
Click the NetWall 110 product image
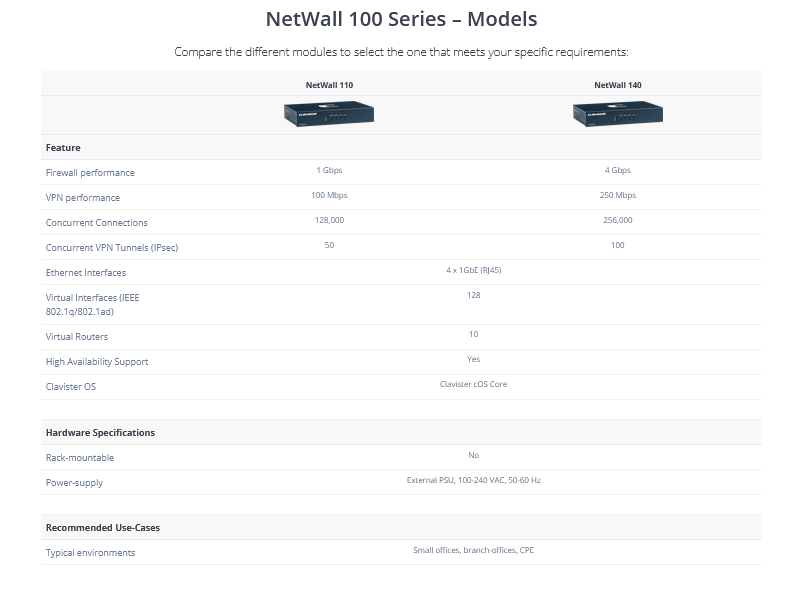[329, 113]
